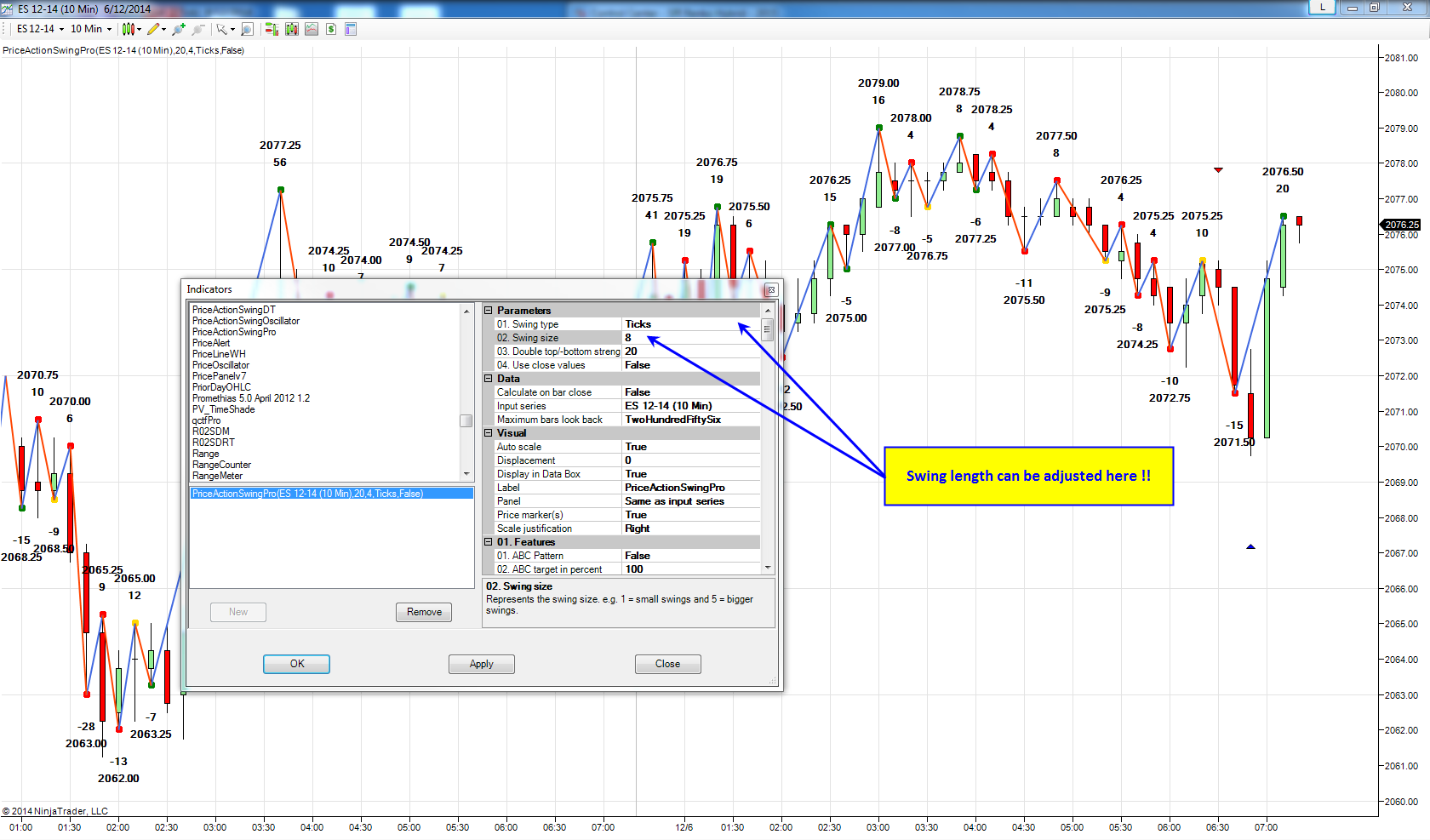Screen dimensions: 1430x840
Task: Click the Double top/-bottom strength value 20
Action: coord(691,351)
